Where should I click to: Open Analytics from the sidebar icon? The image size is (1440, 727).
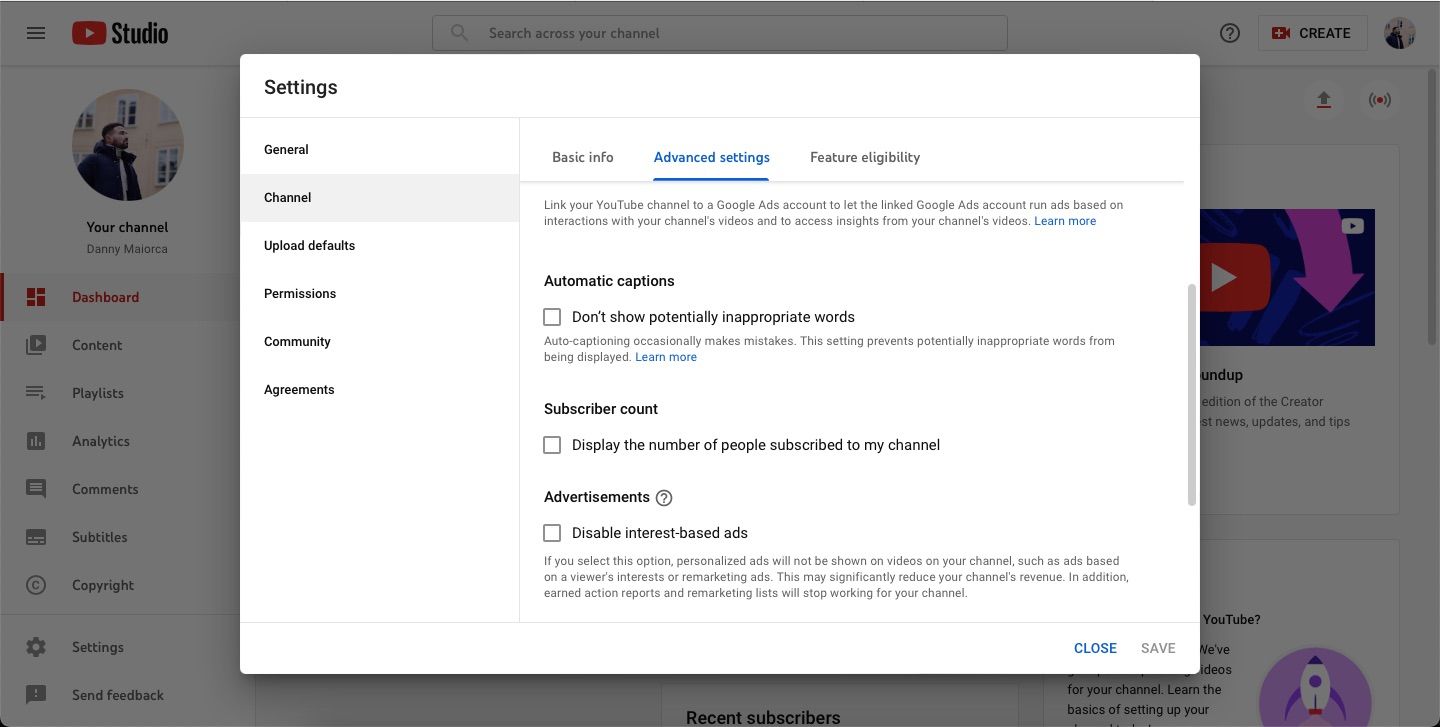36,441
